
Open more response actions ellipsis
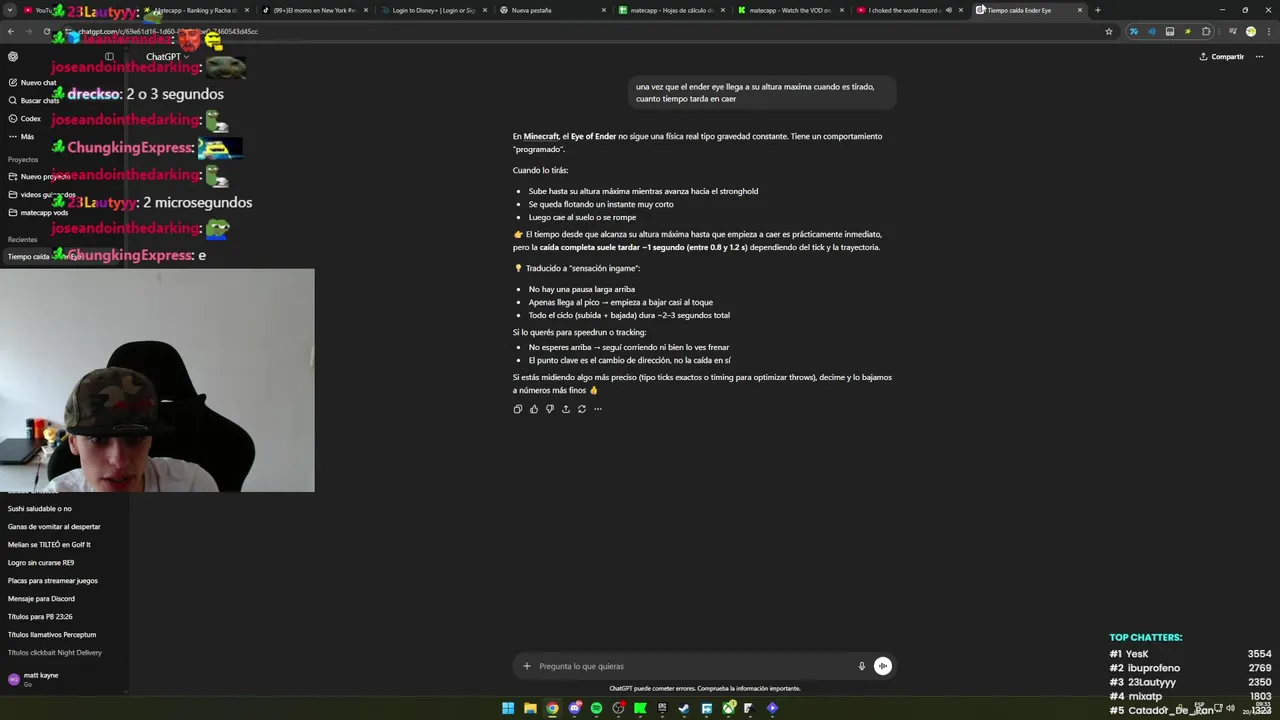pos(598,409)
